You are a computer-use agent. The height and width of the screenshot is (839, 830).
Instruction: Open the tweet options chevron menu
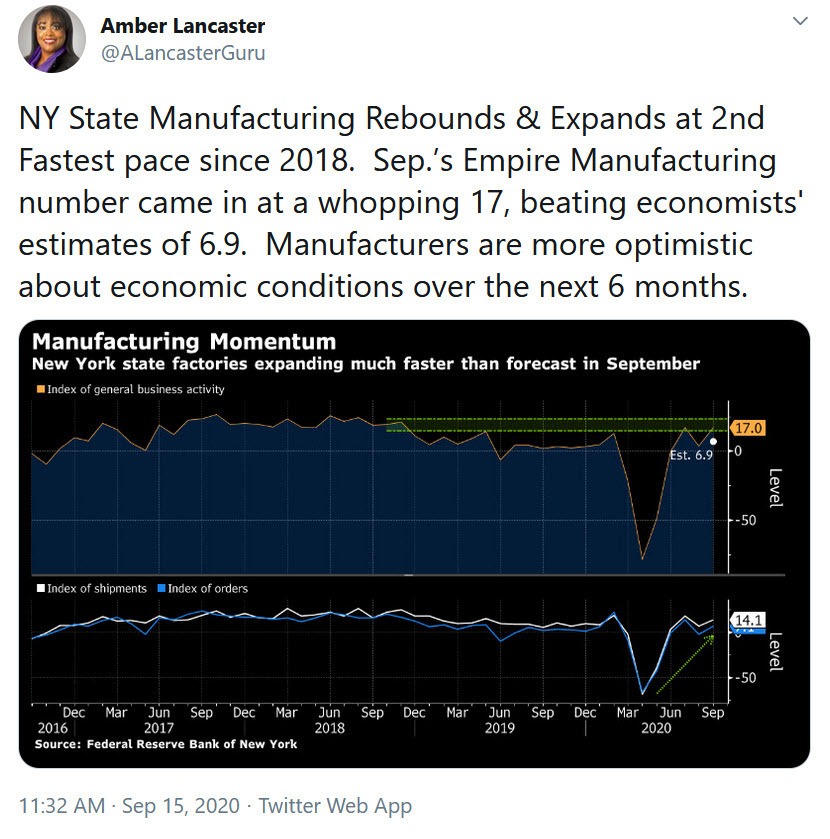click(x=799, y=21)
